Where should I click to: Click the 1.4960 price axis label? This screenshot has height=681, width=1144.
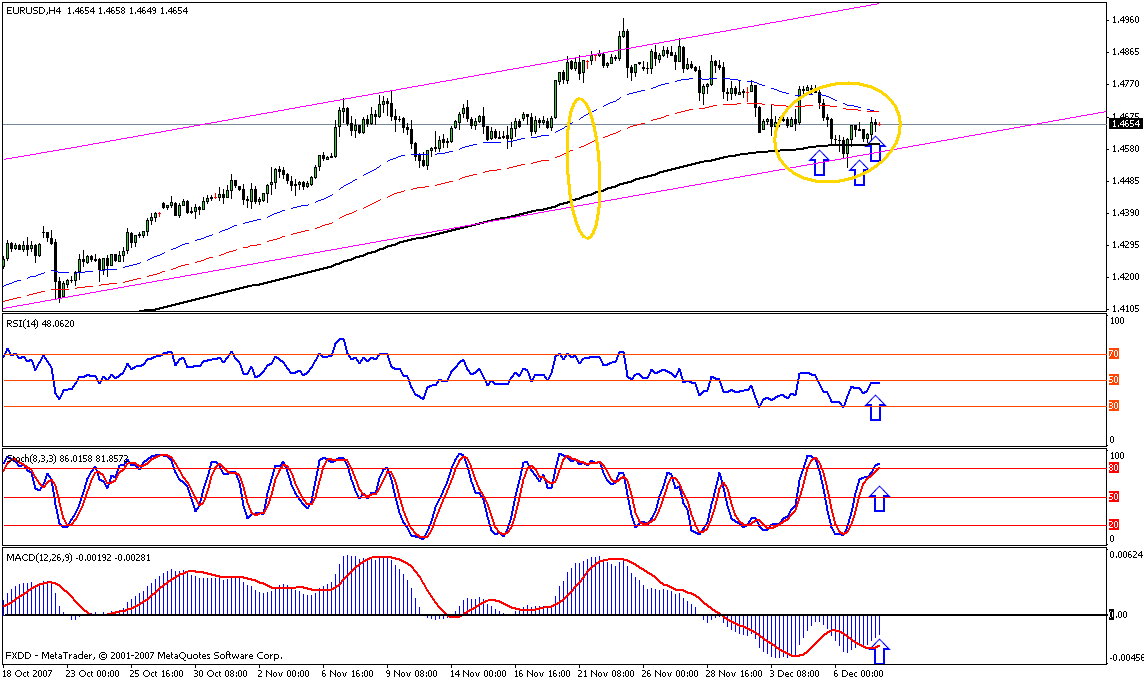1124,20
